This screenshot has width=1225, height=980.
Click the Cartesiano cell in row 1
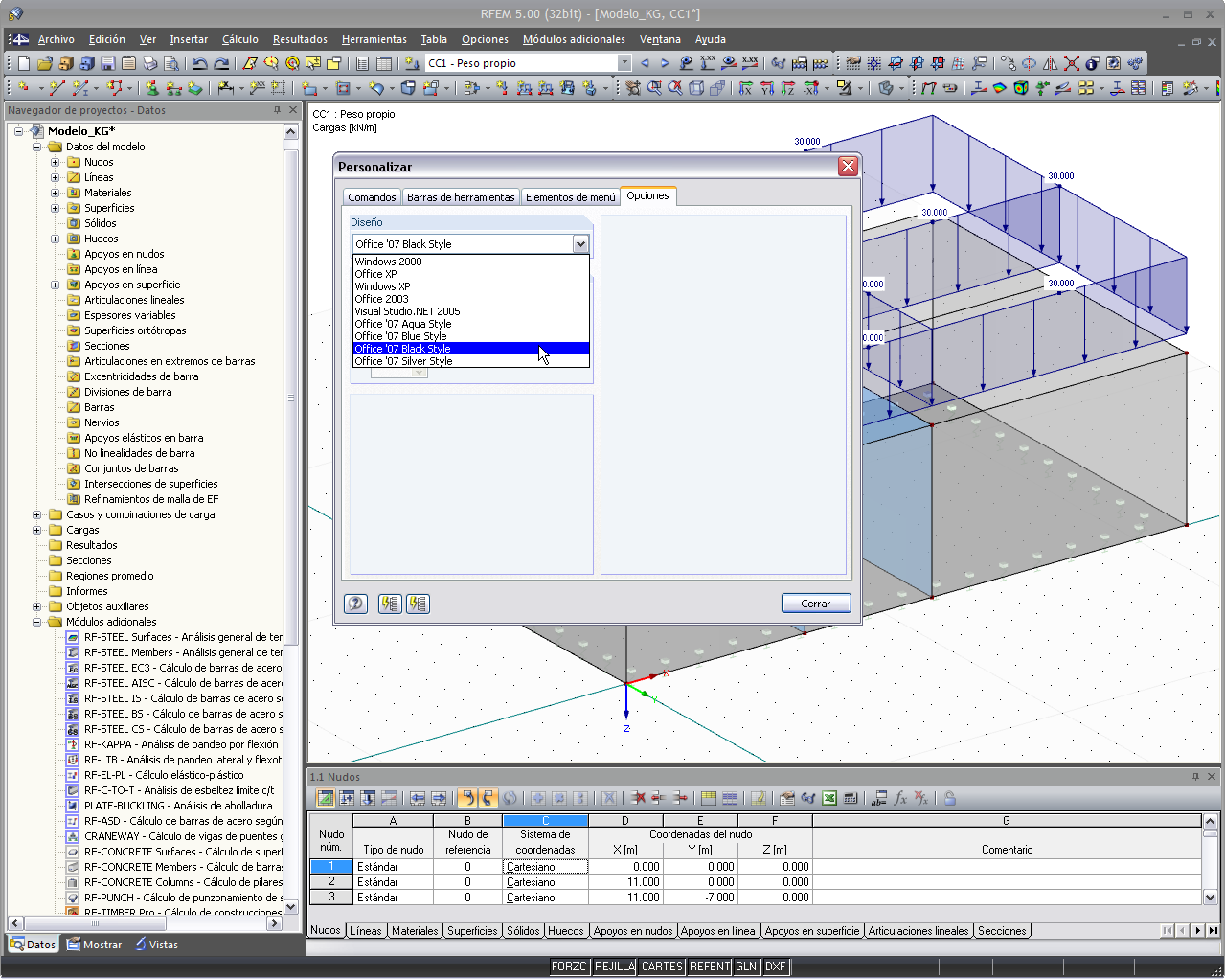(545, 867)
